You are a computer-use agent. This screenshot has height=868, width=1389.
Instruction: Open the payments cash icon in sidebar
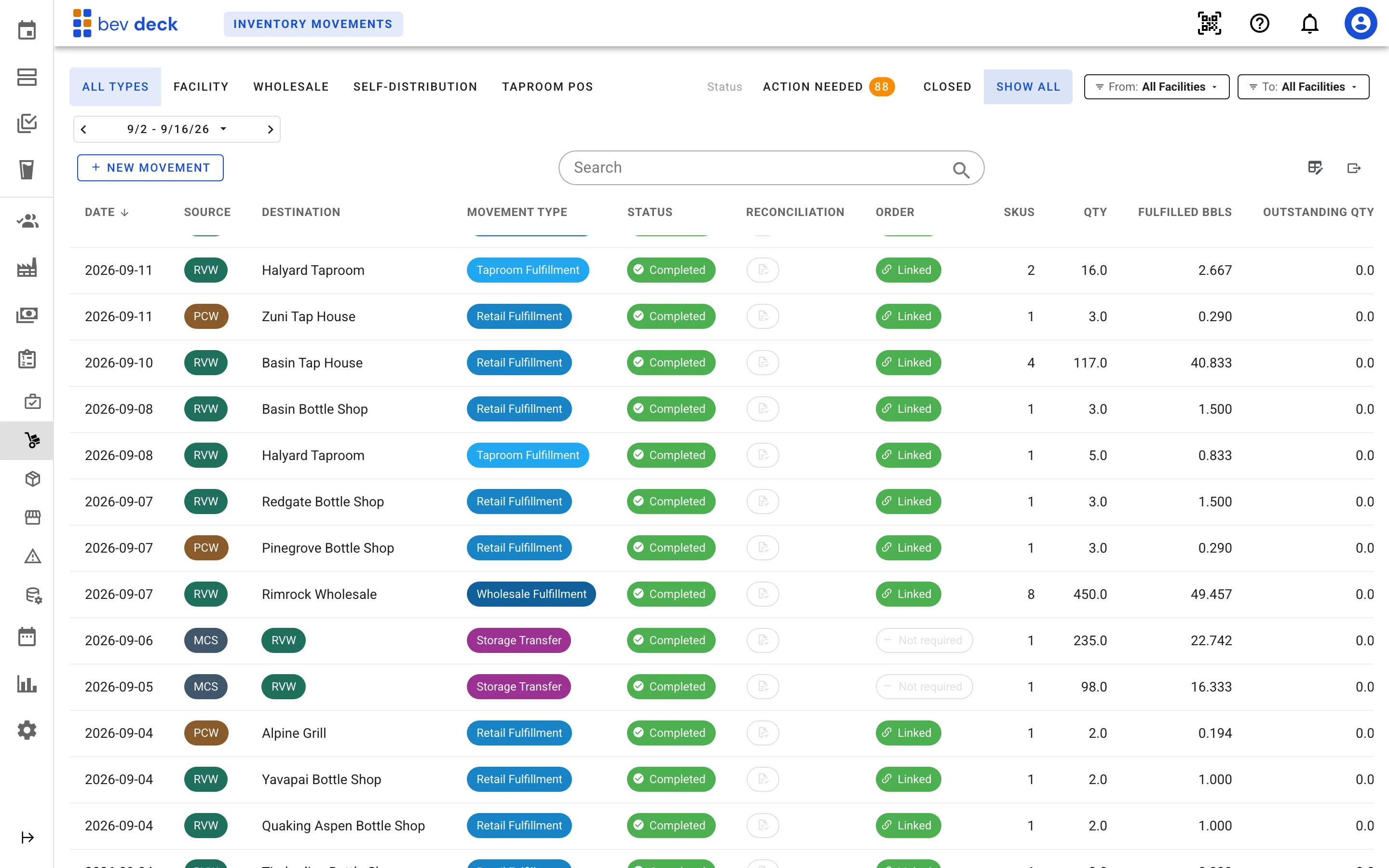point(27,314)
